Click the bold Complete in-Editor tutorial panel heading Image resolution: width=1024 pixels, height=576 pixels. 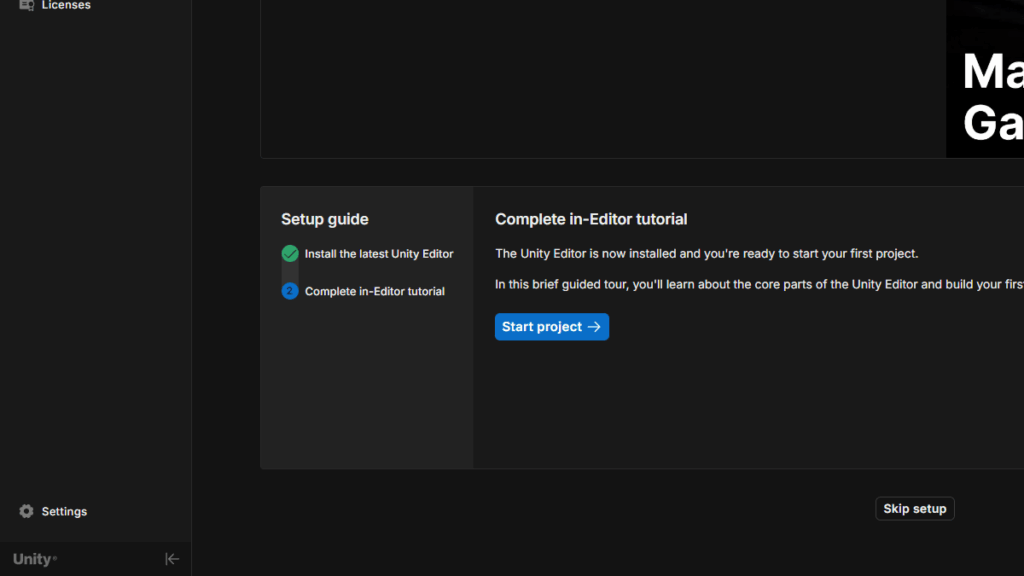coord(591,219)
